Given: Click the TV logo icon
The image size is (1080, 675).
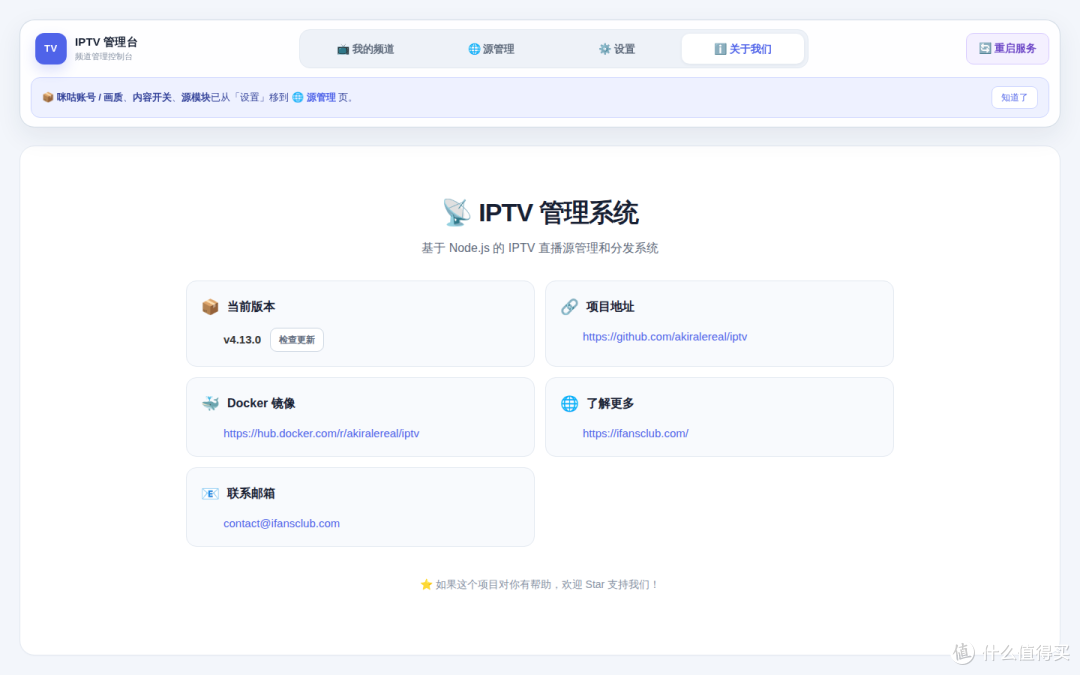Looking at the screenshot, I should pyautogui.click(x=51, y=49).
